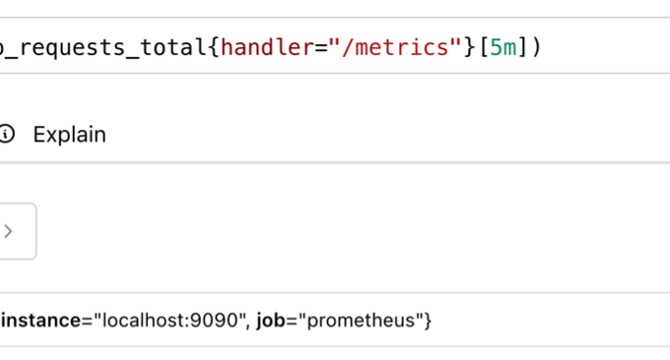Click the opening square bracket before 5m
The width and height of the screenshot is (670, 360).
484,47
